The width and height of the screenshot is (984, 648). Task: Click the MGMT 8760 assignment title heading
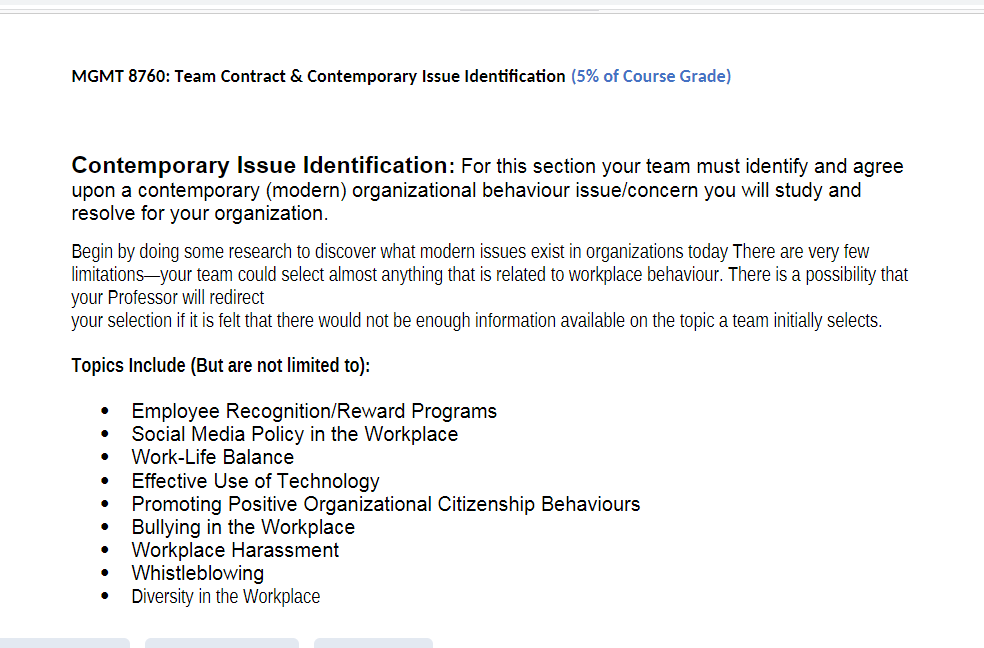coord(317,75)
